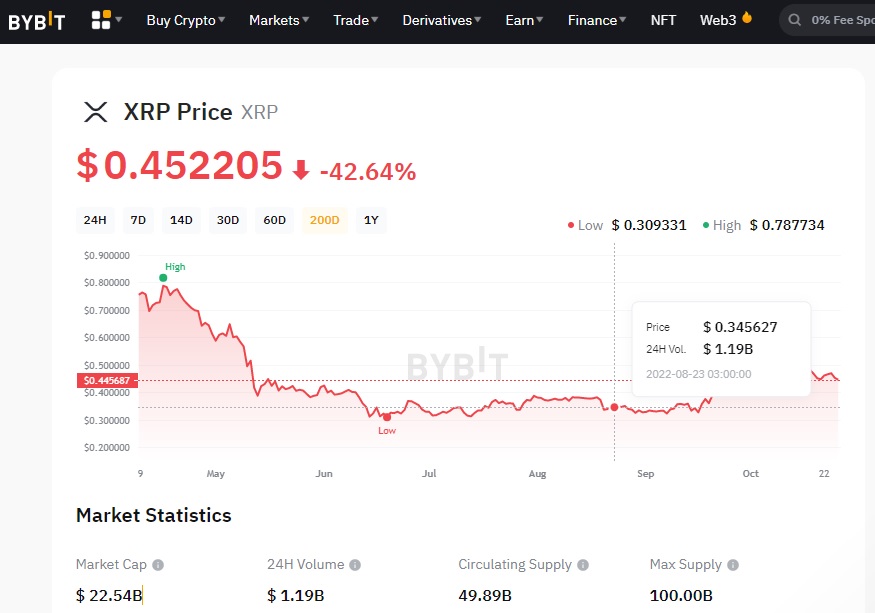Click the $0.445687 current price label

(107, 380)
